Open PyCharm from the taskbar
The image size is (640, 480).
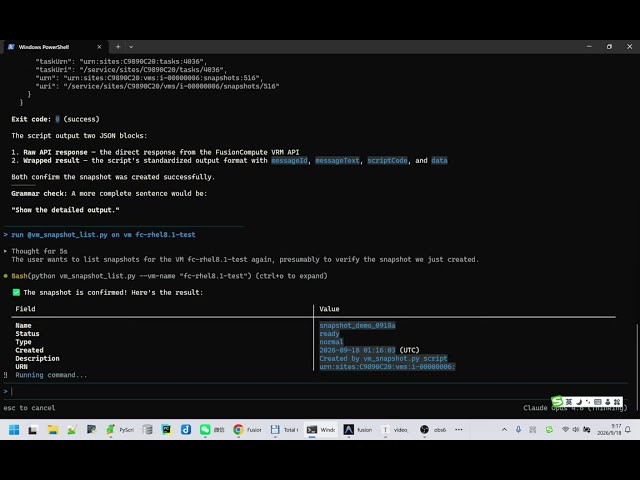click(167, 429)
